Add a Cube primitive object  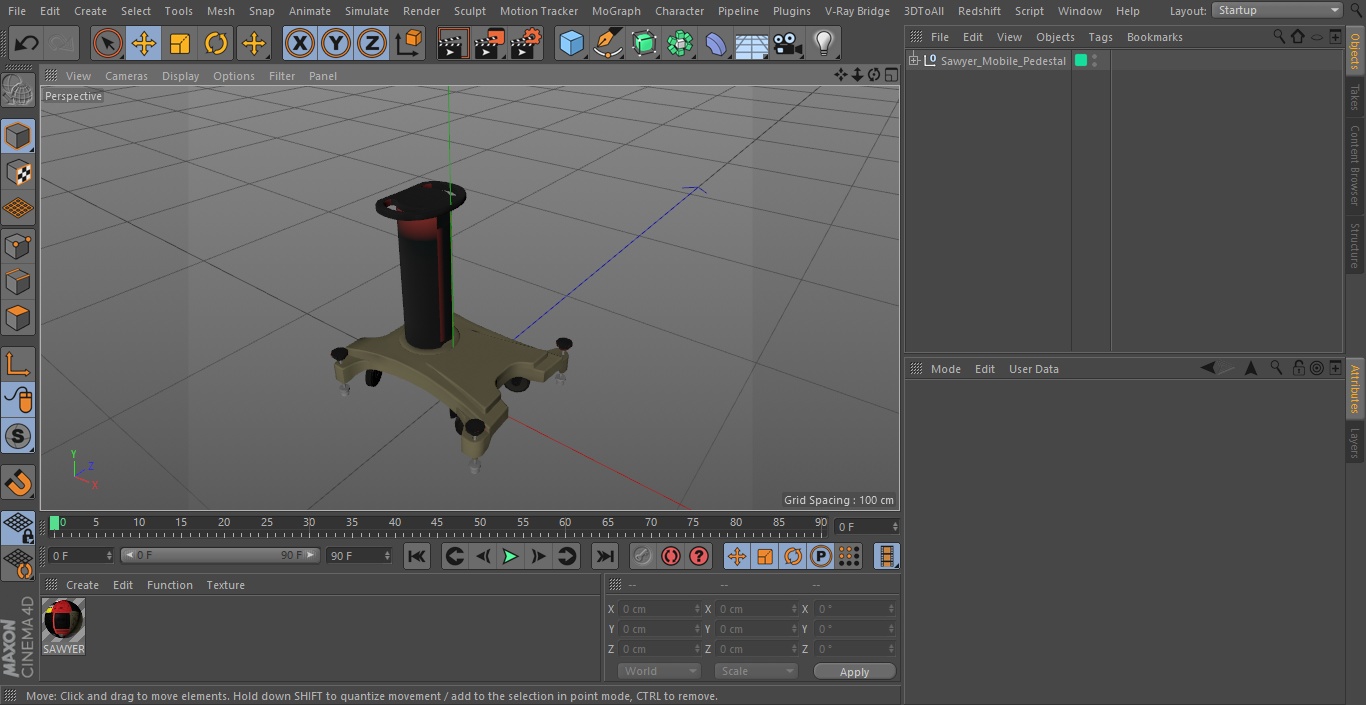(571, 43)
